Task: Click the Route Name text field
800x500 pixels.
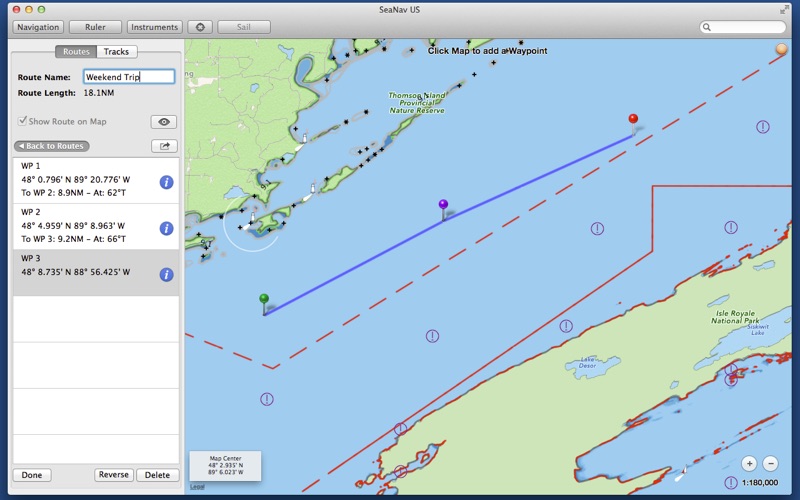Action: [129, 76]
